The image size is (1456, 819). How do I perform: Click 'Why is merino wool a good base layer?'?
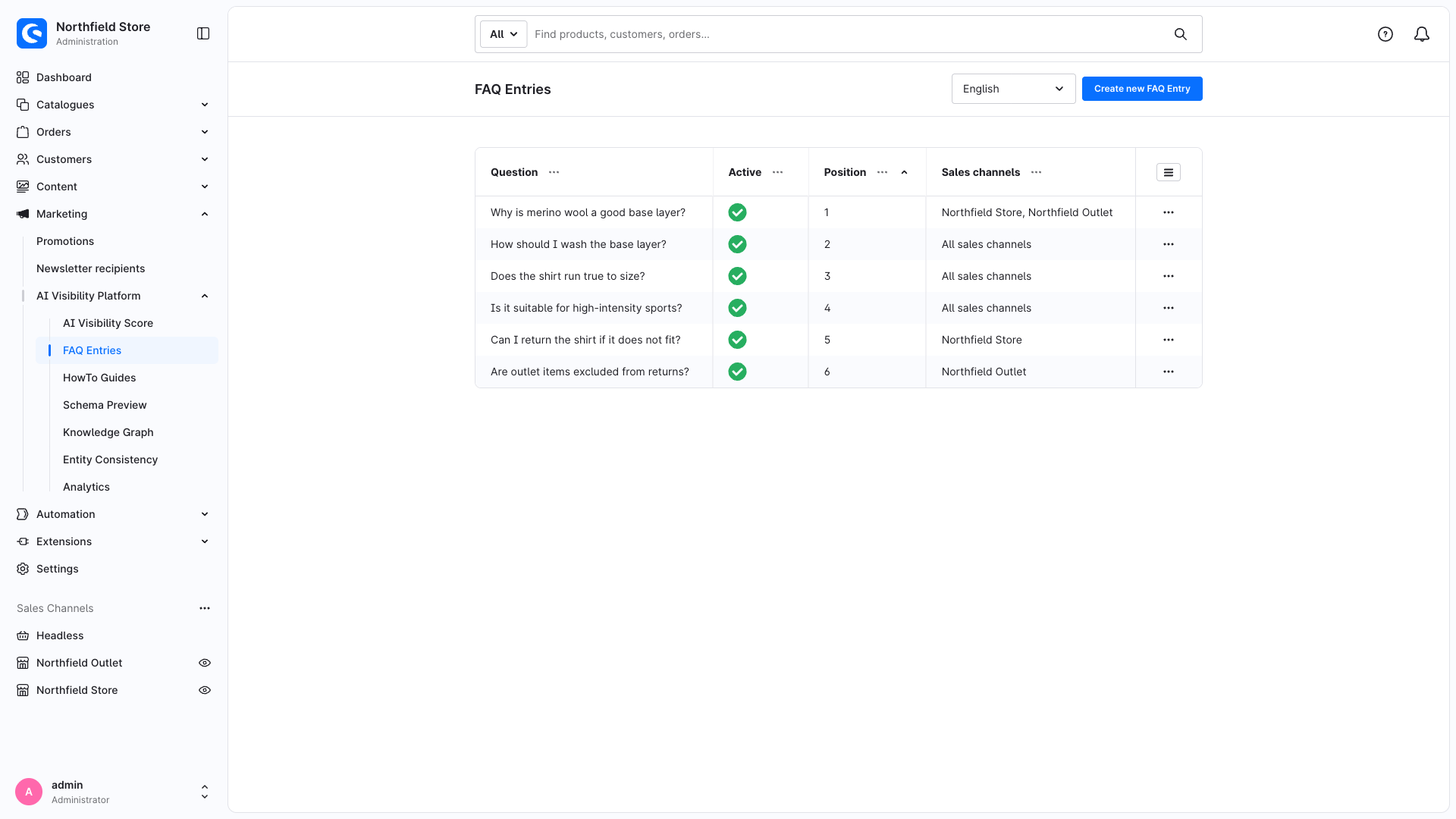click(588, 212)
